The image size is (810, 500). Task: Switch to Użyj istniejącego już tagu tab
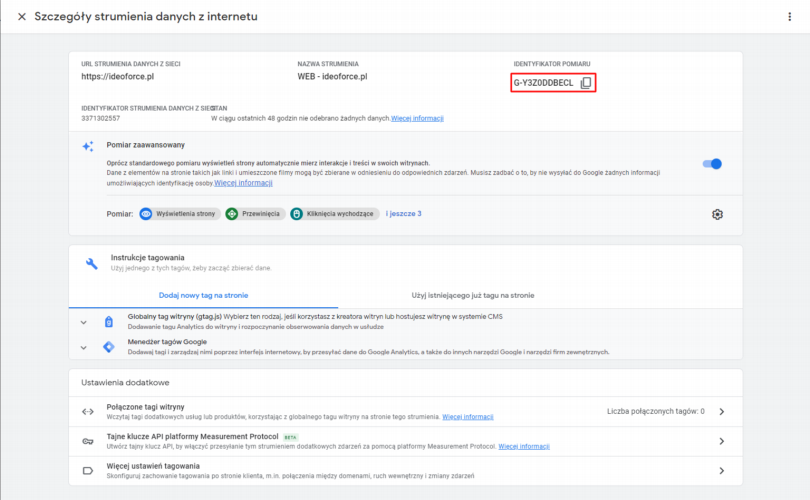coord(473,295)
